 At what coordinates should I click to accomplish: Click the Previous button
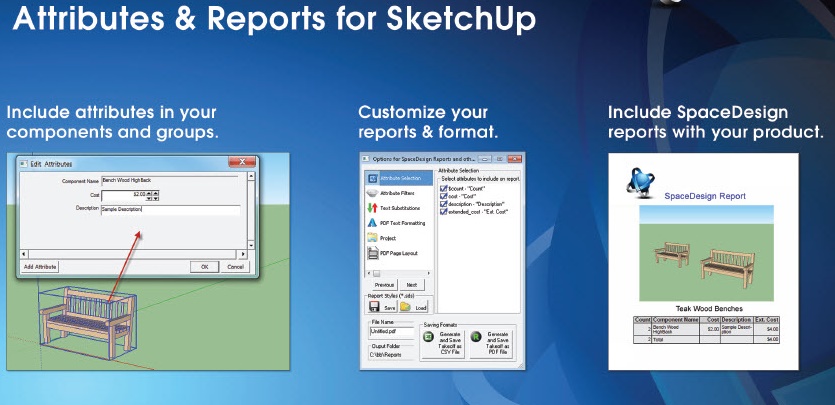384,285
